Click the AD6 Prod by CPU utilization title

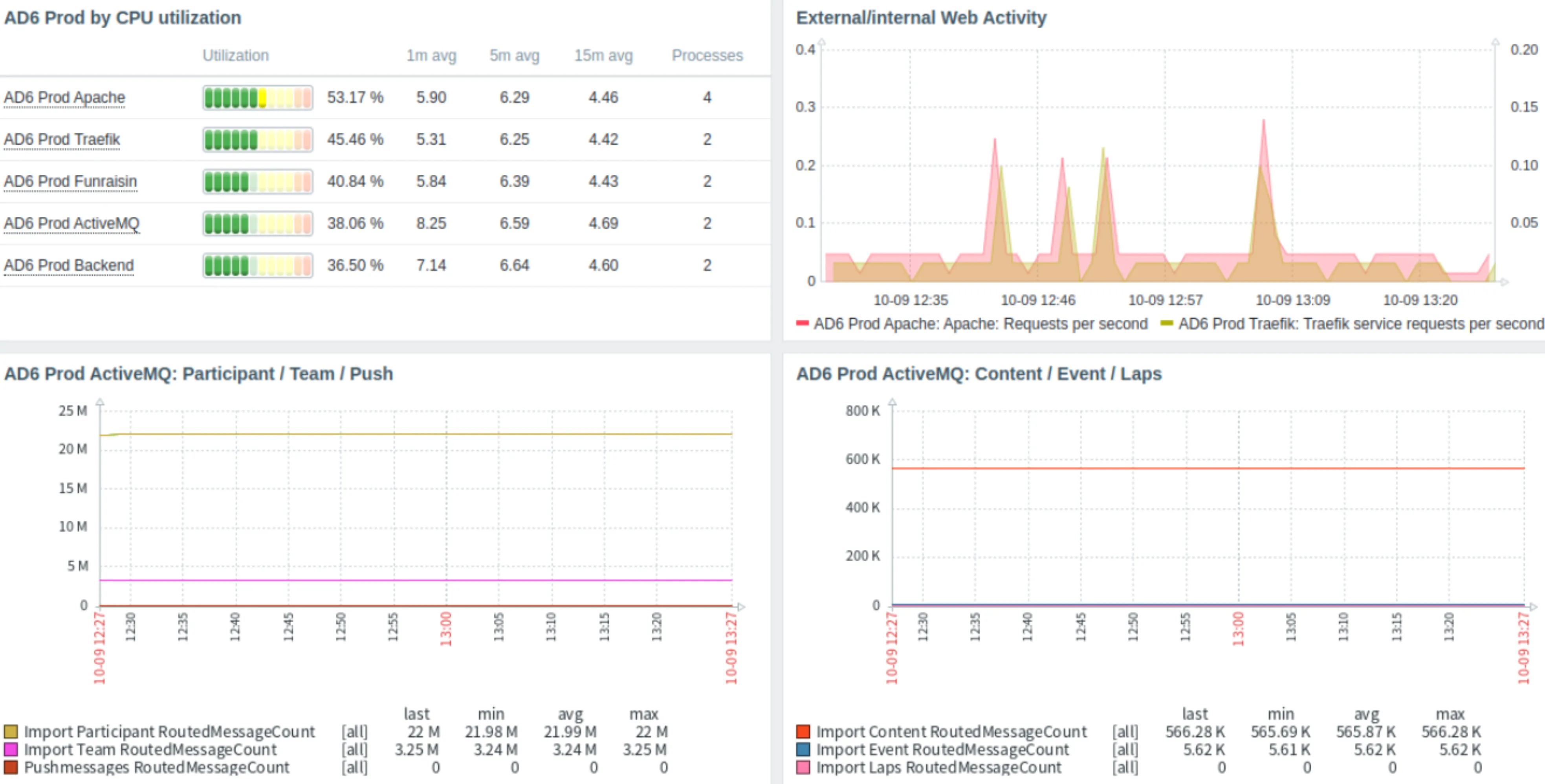tap(122, 17)
